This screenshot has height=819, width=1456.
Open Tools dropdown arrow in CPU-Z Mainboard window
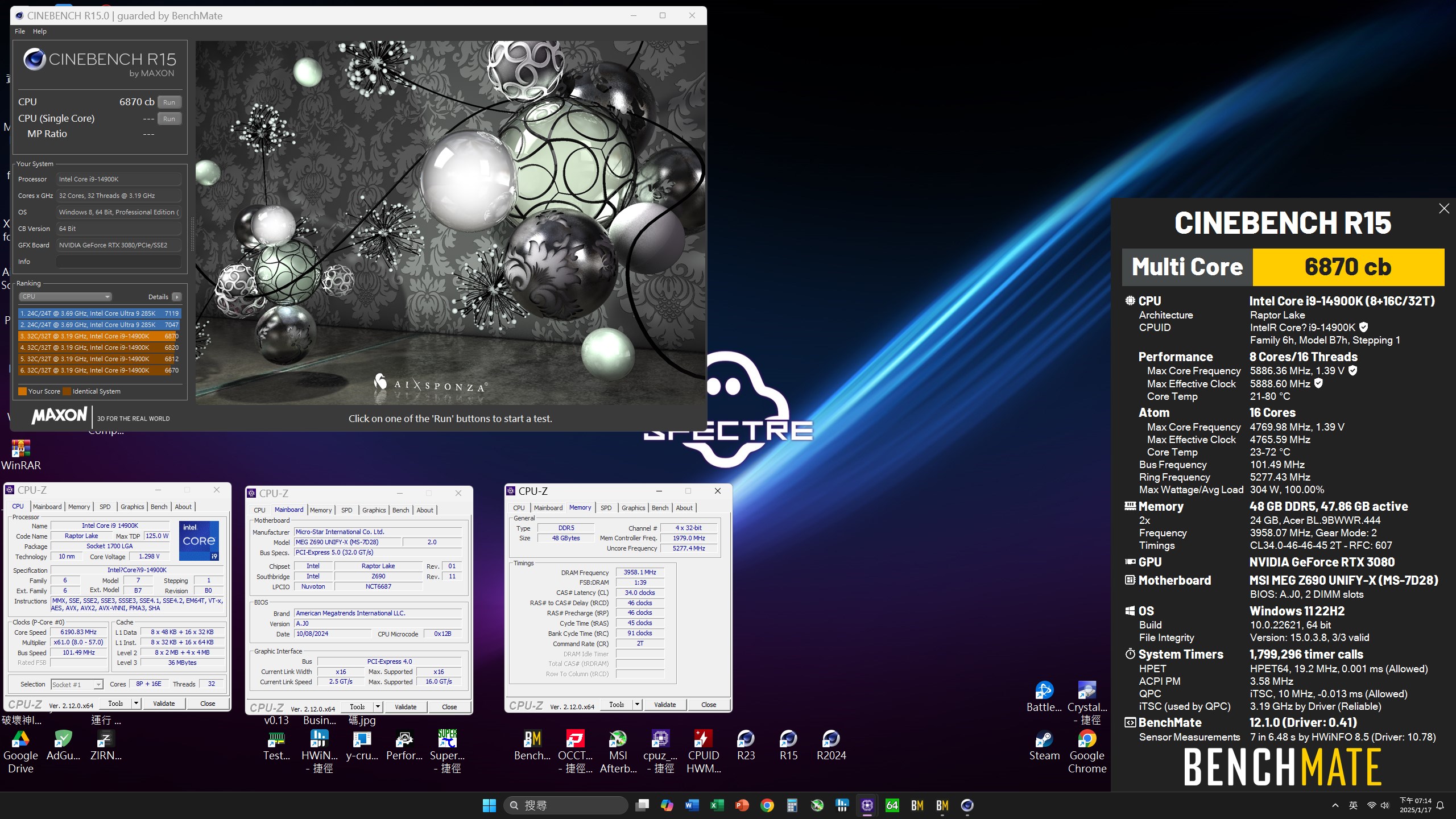(378, 707)
